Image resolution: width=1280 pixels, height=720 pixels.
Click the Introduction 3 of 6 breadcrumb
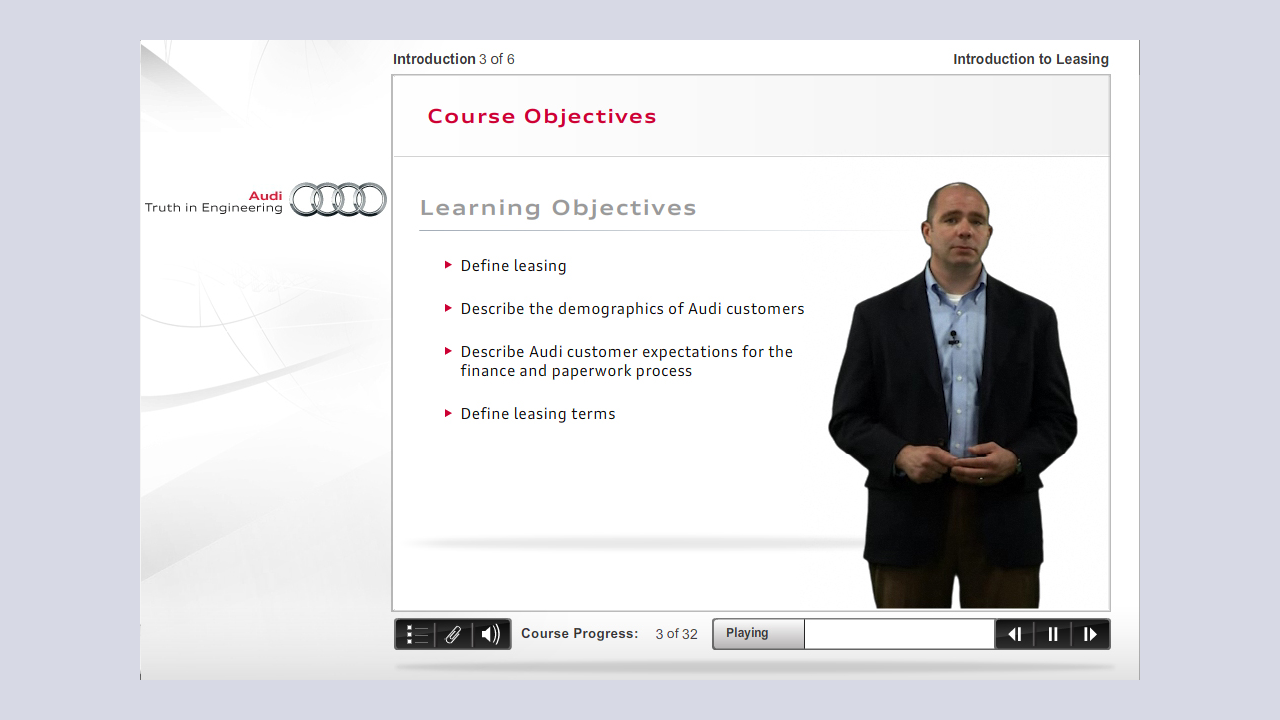click(x=454, y=59)
